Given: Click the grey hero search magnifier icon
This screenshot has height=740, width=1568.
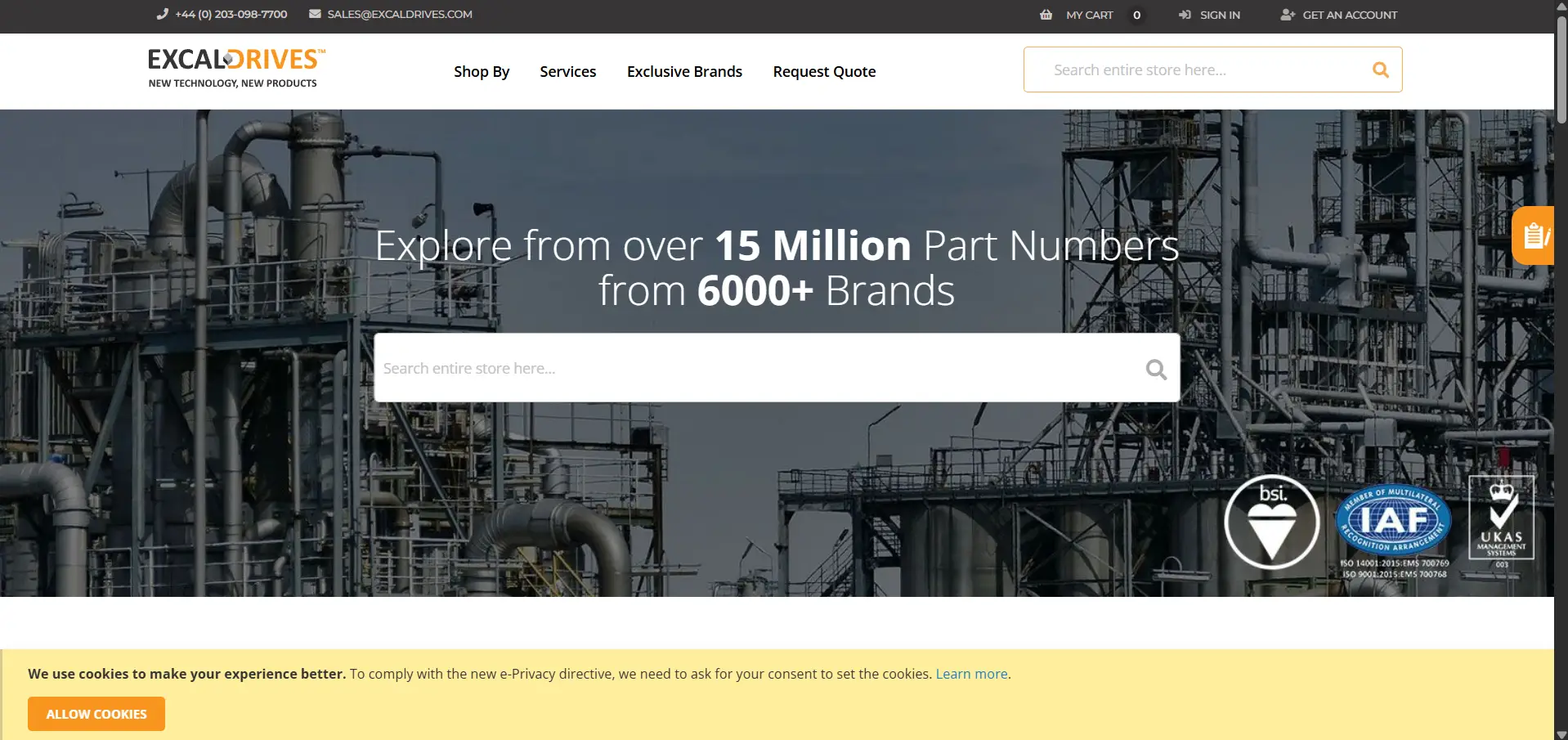Looking at the screenshot, I should (x=1156, y=370).
